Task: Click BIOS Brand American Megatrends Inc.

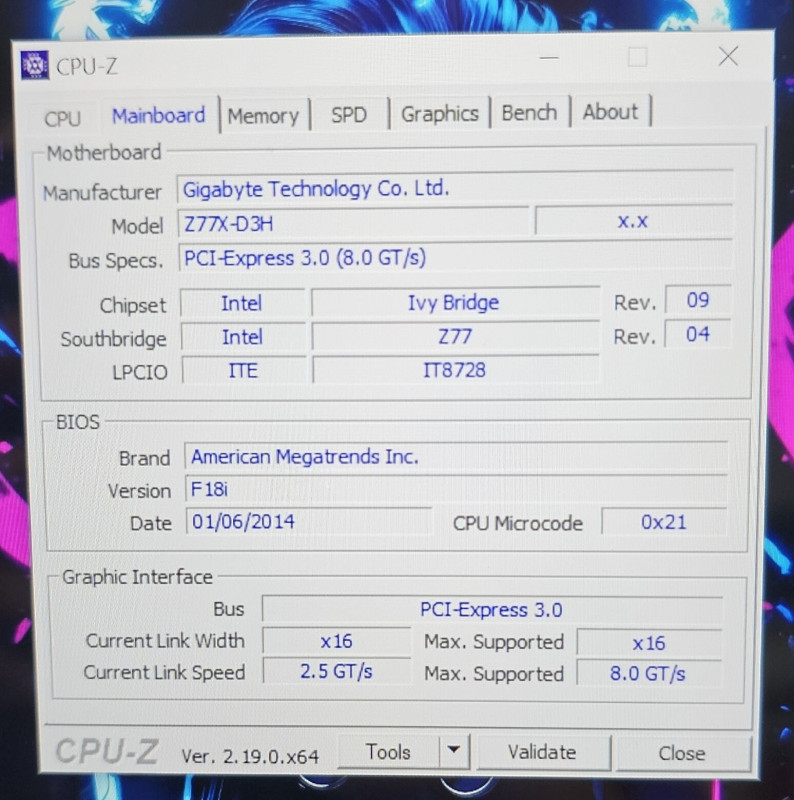Action: pos(456,456)
